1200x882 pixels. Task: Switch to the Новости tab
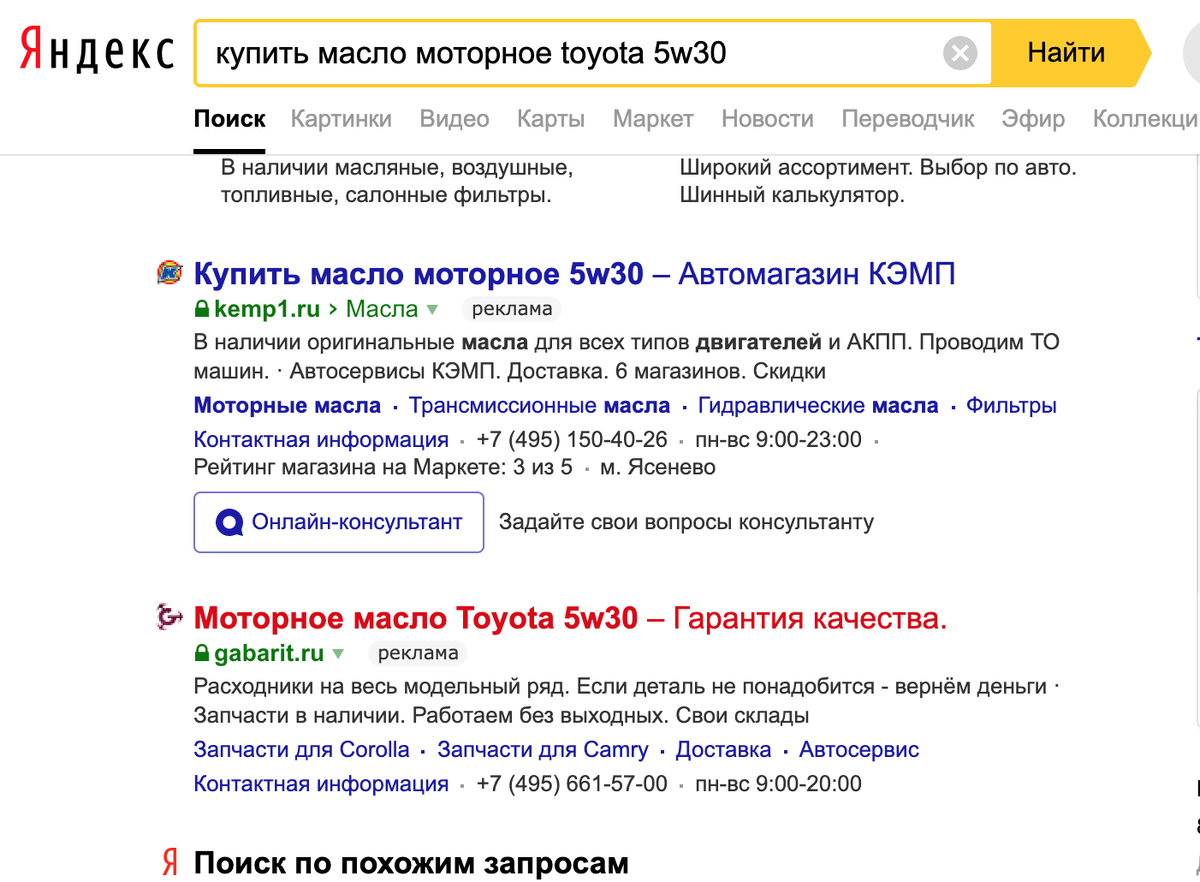click(x=767, y=119)
